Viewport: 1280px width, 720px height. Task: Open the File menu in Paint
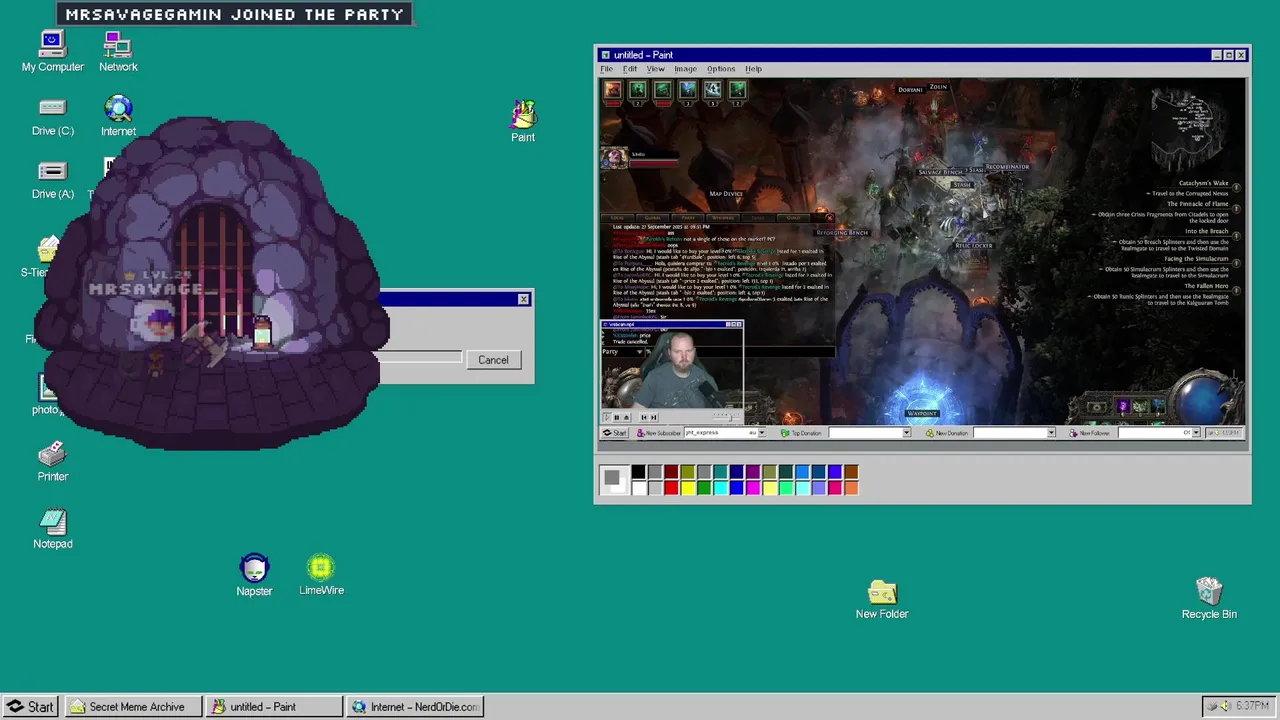click(606, 69)
